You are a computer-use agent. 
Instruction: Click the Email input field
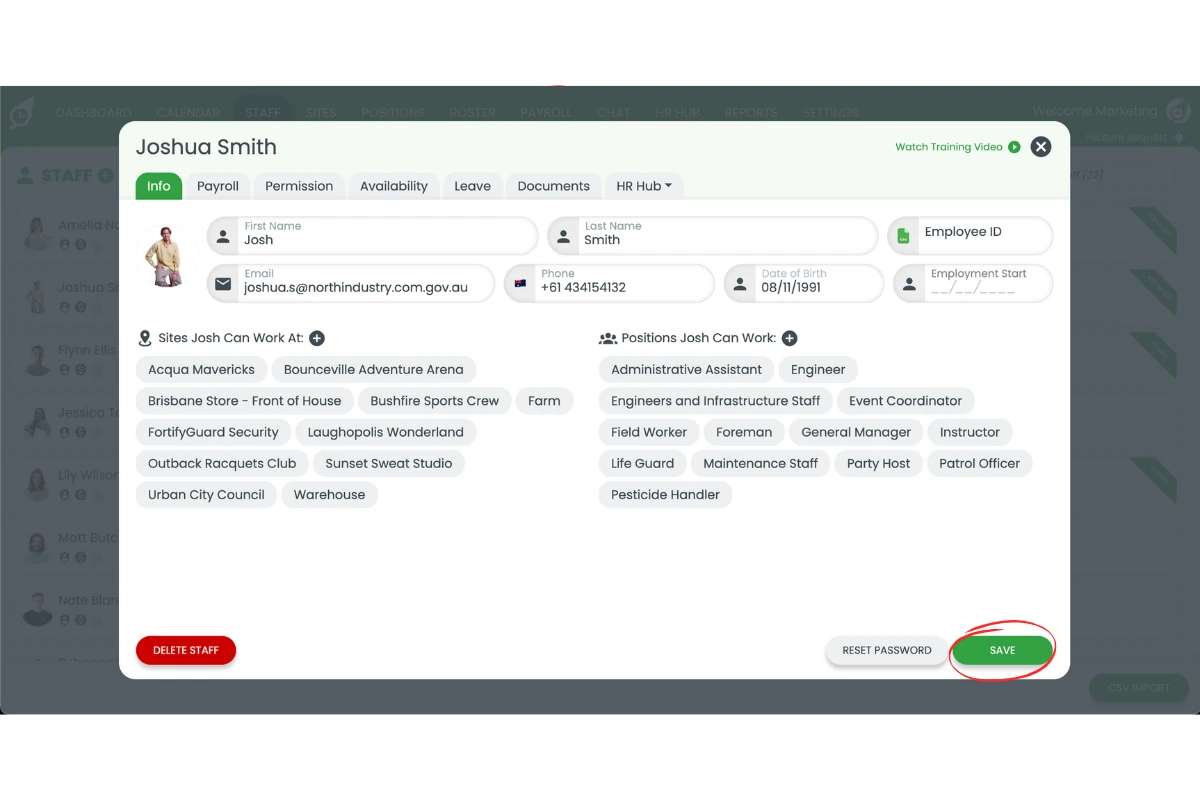(x=351, y=283)
